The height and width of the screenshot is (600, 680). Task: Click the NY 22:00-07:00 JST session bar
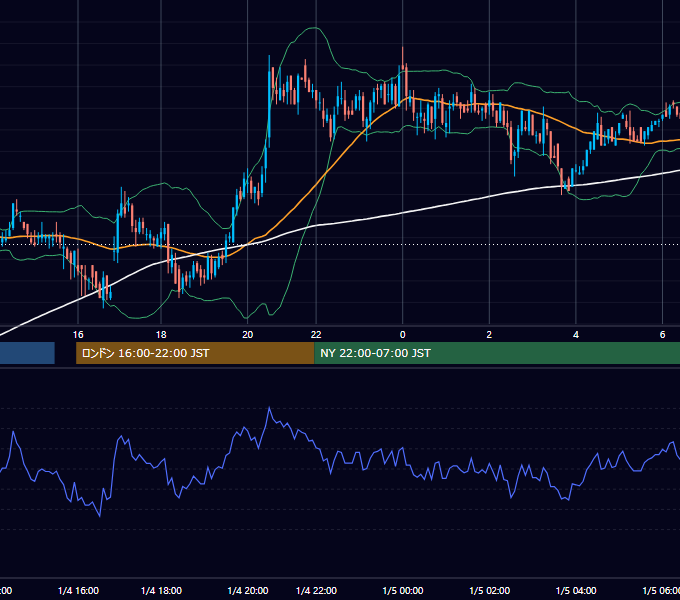pos(497,353)
